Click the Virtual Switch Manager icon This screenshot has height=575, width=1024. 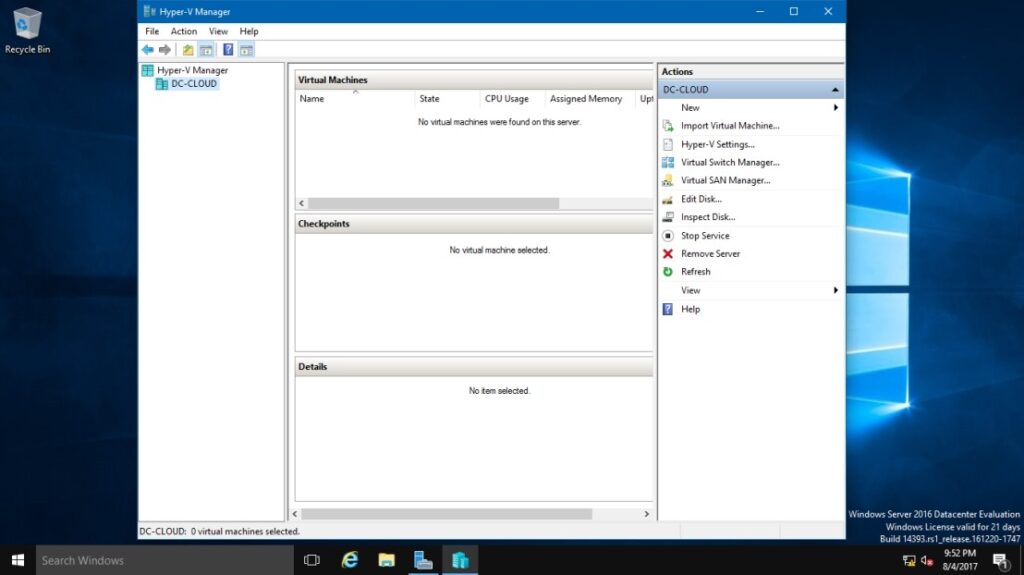(x=667, y=162)
